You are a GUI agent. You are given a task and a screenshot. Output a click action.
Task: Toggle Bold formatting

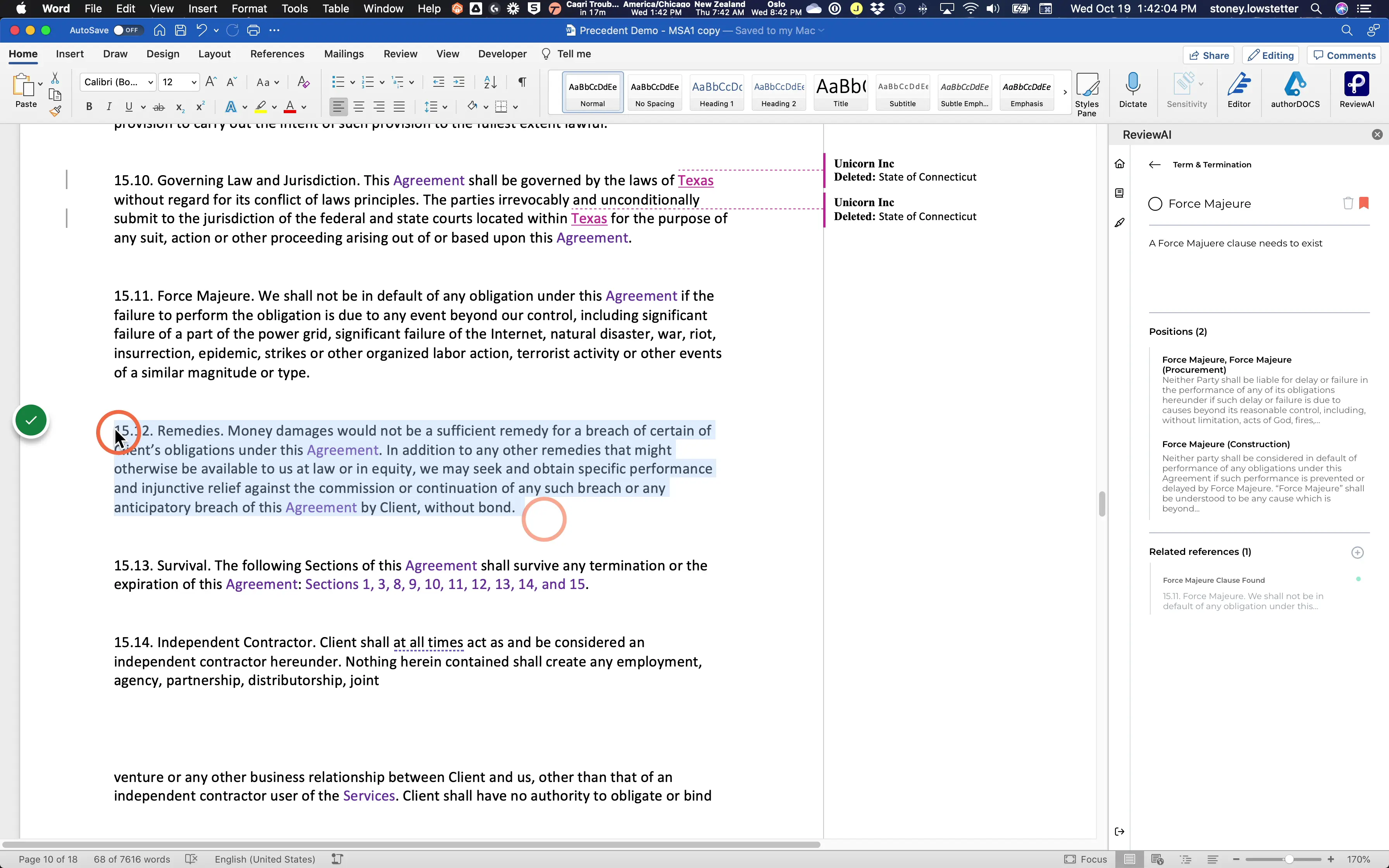coord(89,107)
